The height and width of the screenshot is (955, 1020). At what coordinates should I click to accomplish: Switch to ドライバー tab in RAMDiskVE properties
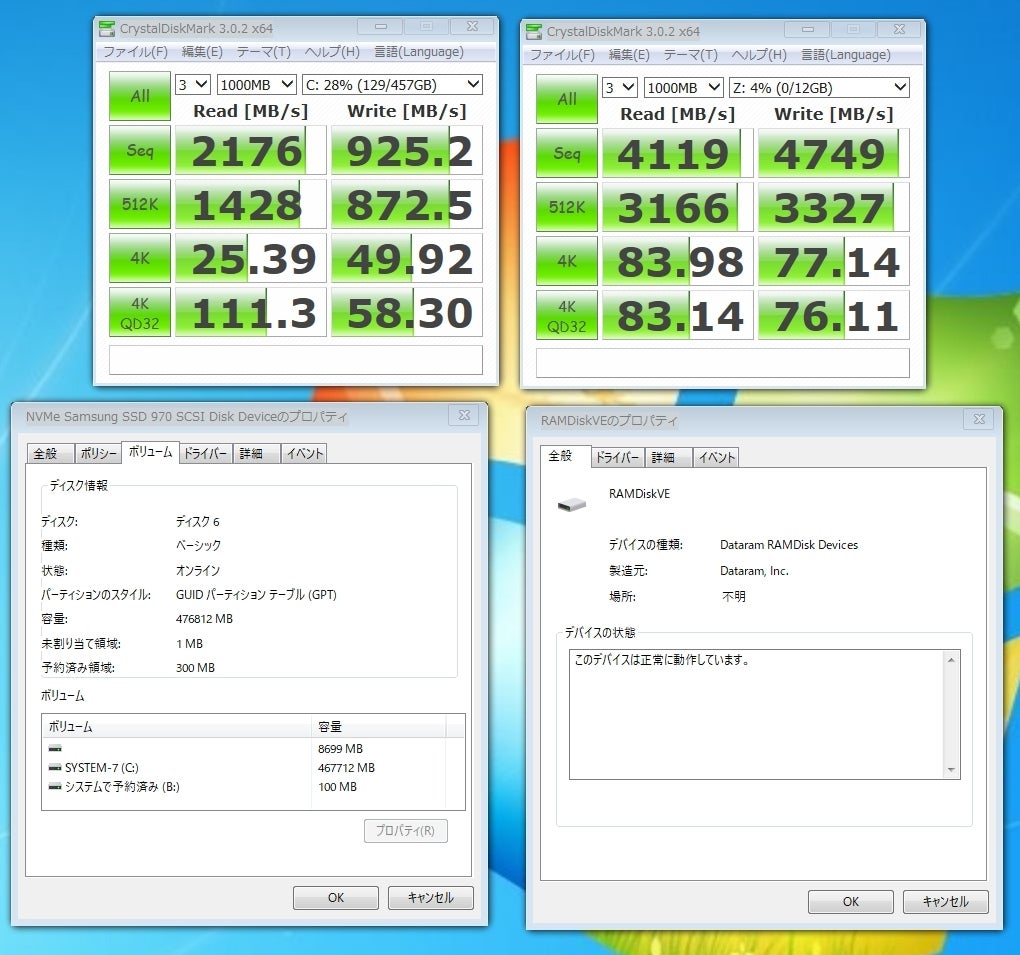618,457
